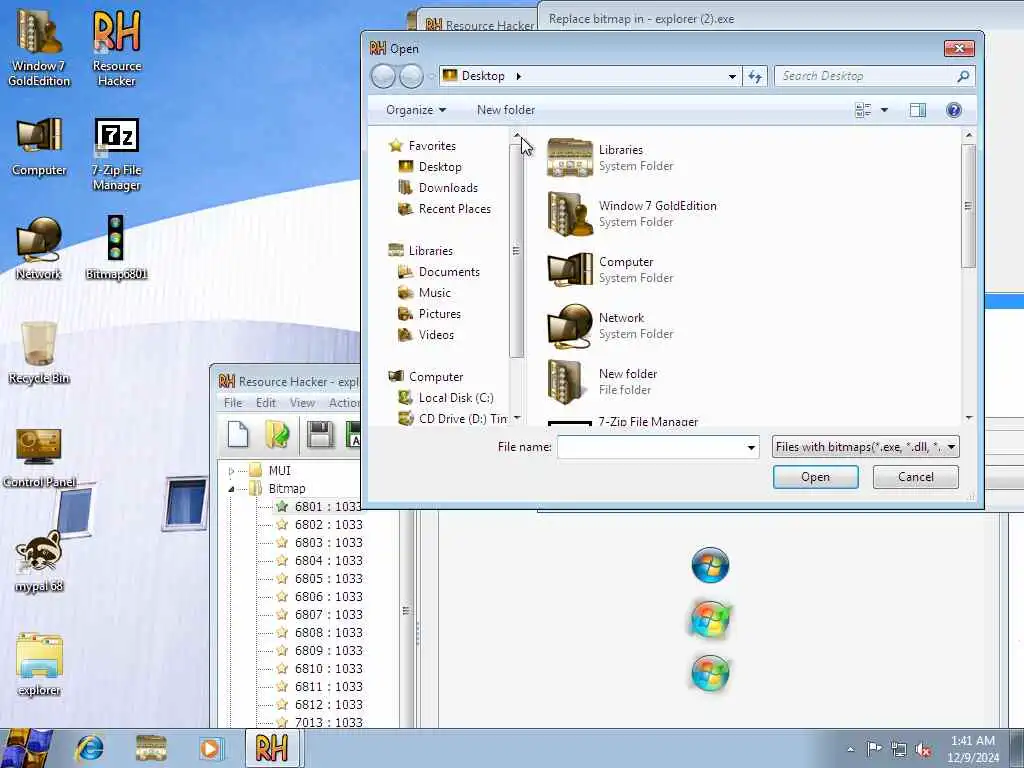
Task: Open the address bar history dropdown
Action: pyautogui.click(x=732, y=76)
